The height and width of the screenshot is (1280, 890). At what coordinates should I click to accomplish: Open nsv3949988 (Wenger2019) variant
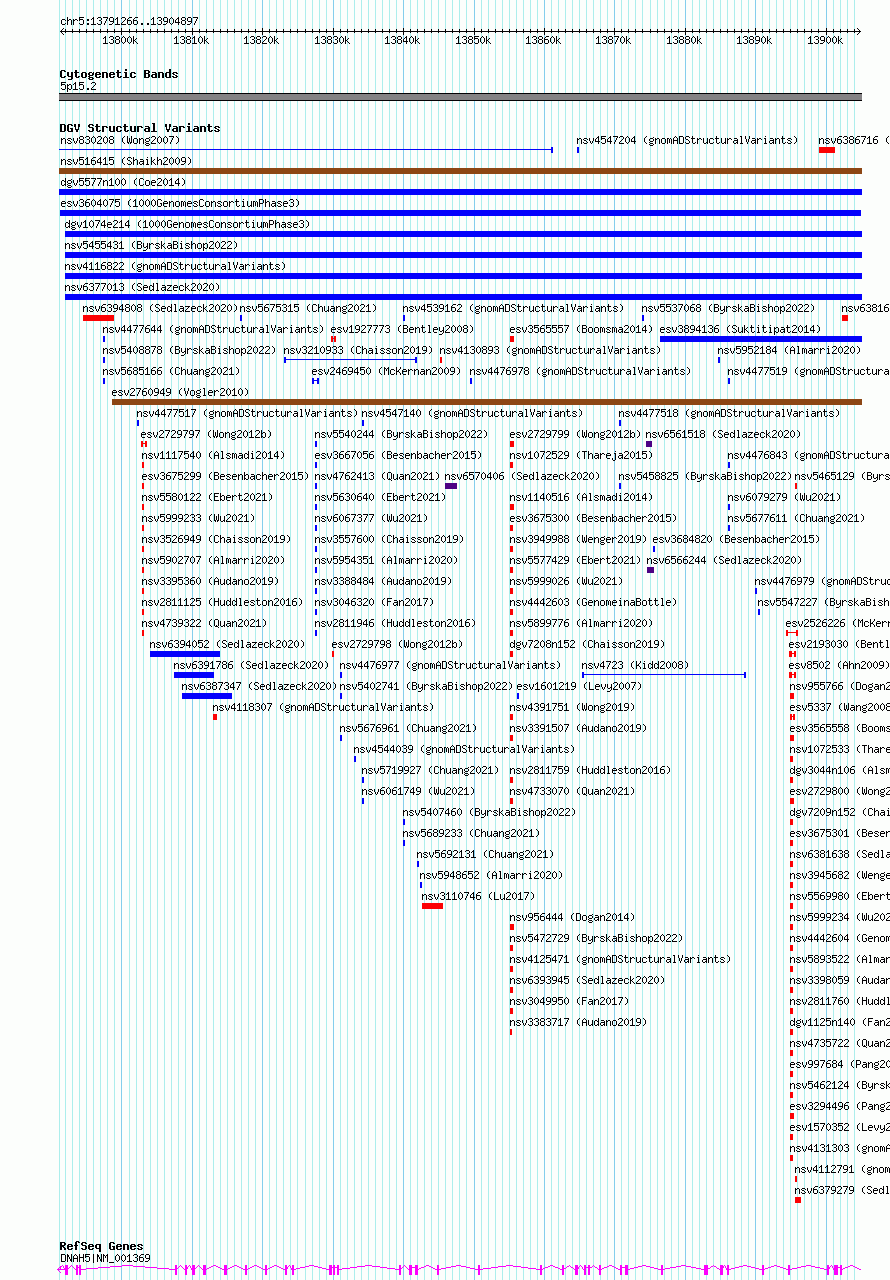tap(578, 539)
